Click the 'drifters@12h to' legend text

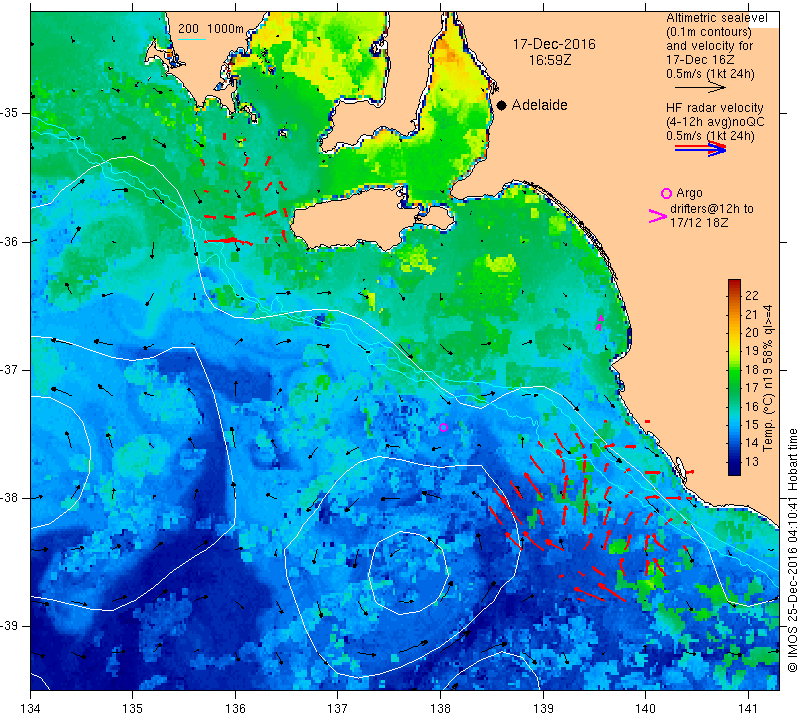[x=711, y=209]
